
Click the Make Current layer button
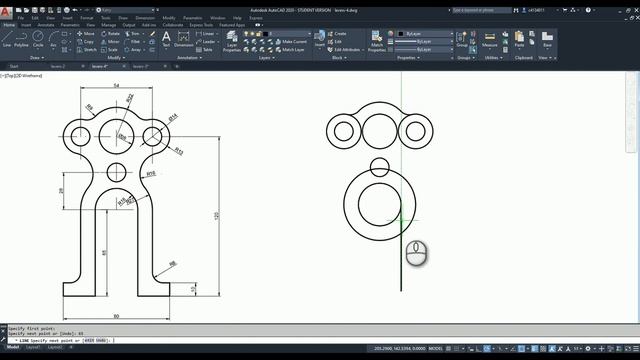coord(291,42)
